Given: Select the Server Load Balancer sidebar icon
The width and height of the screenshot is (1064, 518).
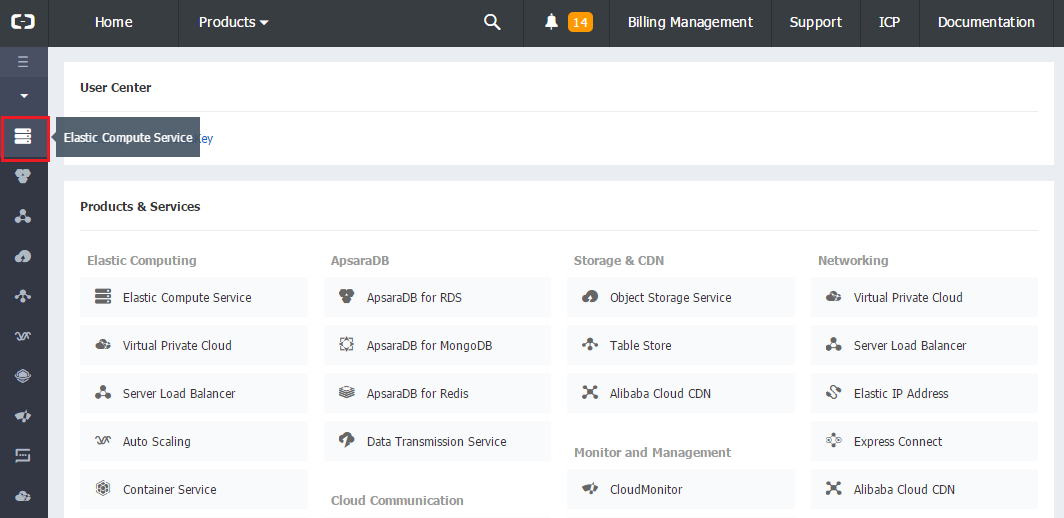Looking at the screenshot, I should click(x=23, y=216).
